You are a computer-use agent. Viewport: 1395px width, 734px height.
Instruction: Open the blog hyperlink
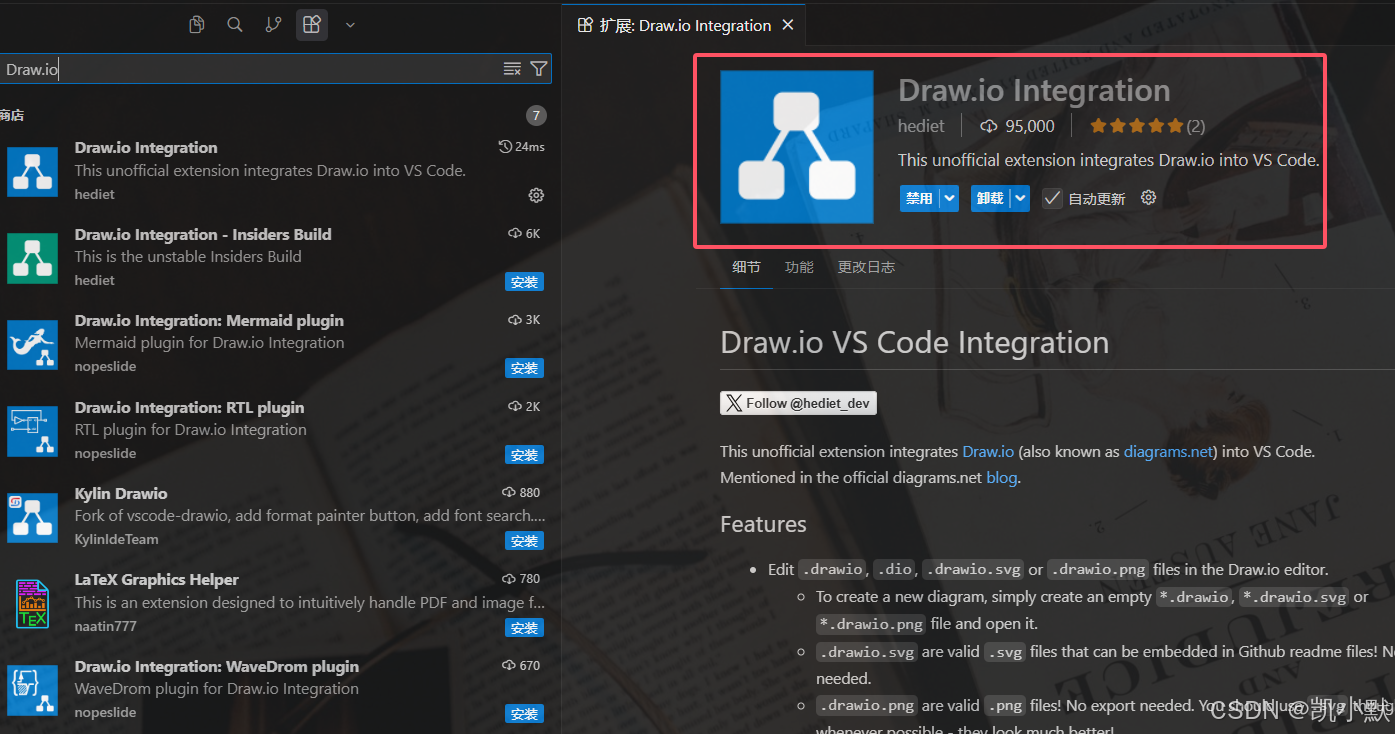pyautogui.click(x=1001, y=477)
